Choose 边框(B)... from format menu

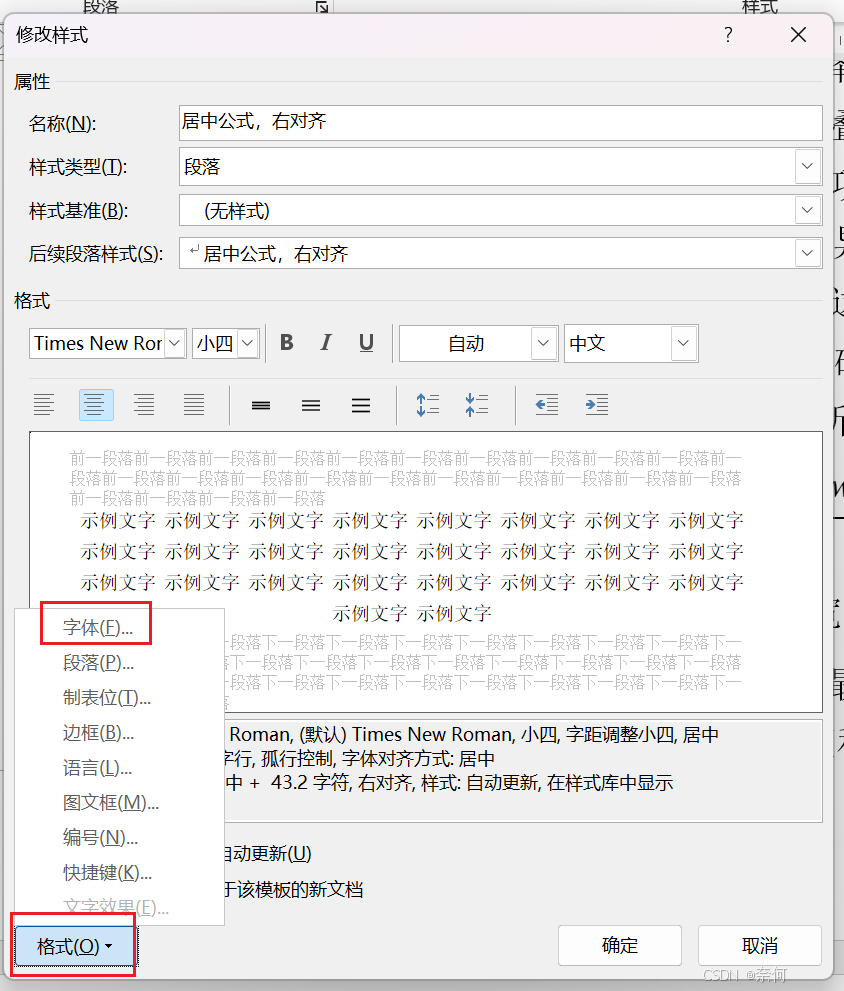tap(99, 733)
